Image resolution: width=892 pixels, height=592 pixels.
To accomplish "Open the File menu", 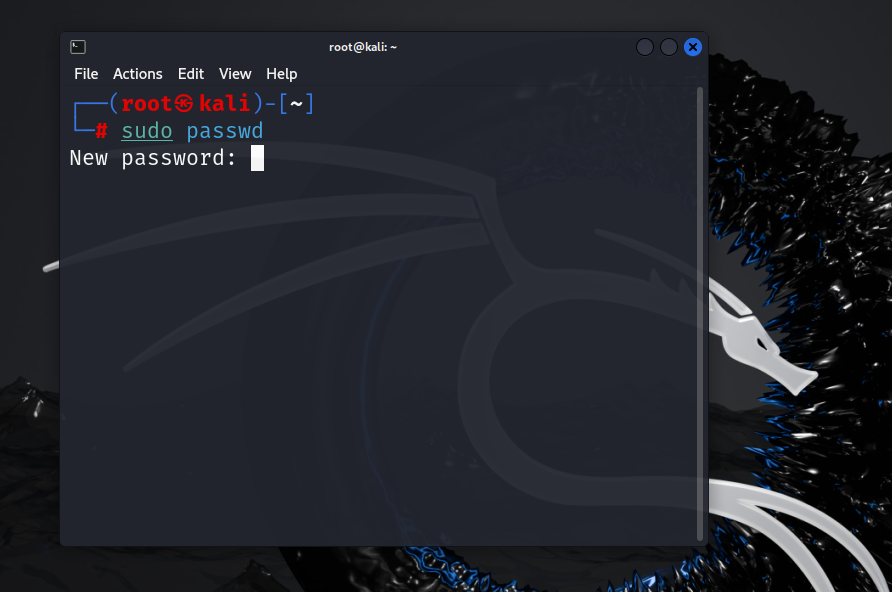I will tap(86, 74).
